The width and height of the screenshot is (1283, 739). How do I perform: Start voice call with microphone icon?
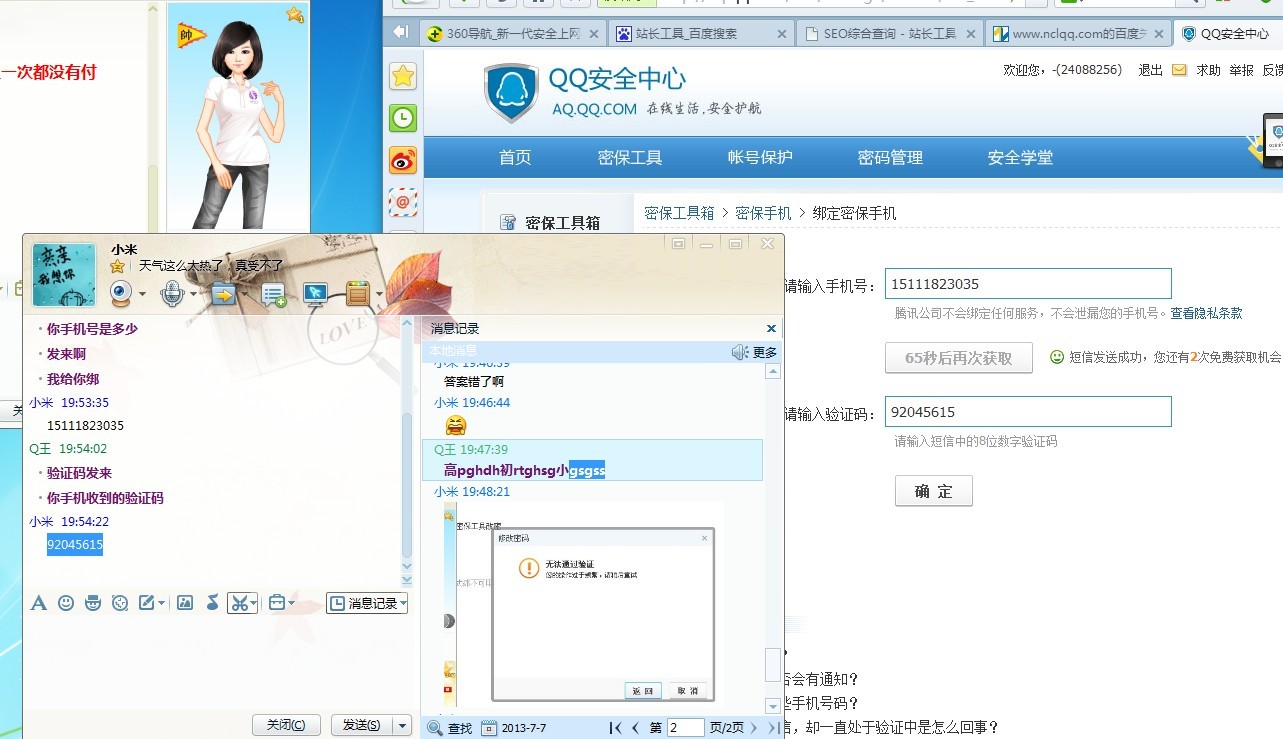point(171,293)
